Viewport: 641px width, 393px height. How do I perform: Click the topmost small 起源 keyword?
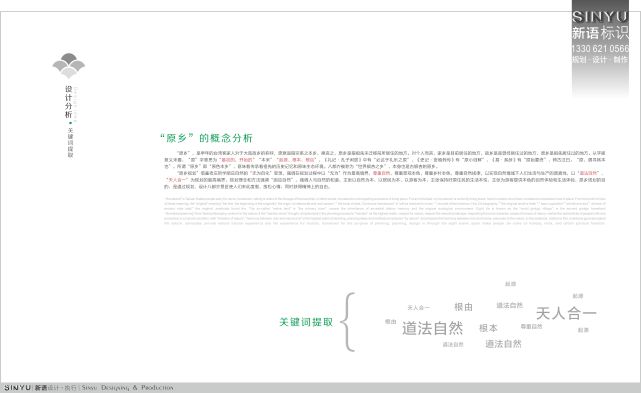(511, 284)
